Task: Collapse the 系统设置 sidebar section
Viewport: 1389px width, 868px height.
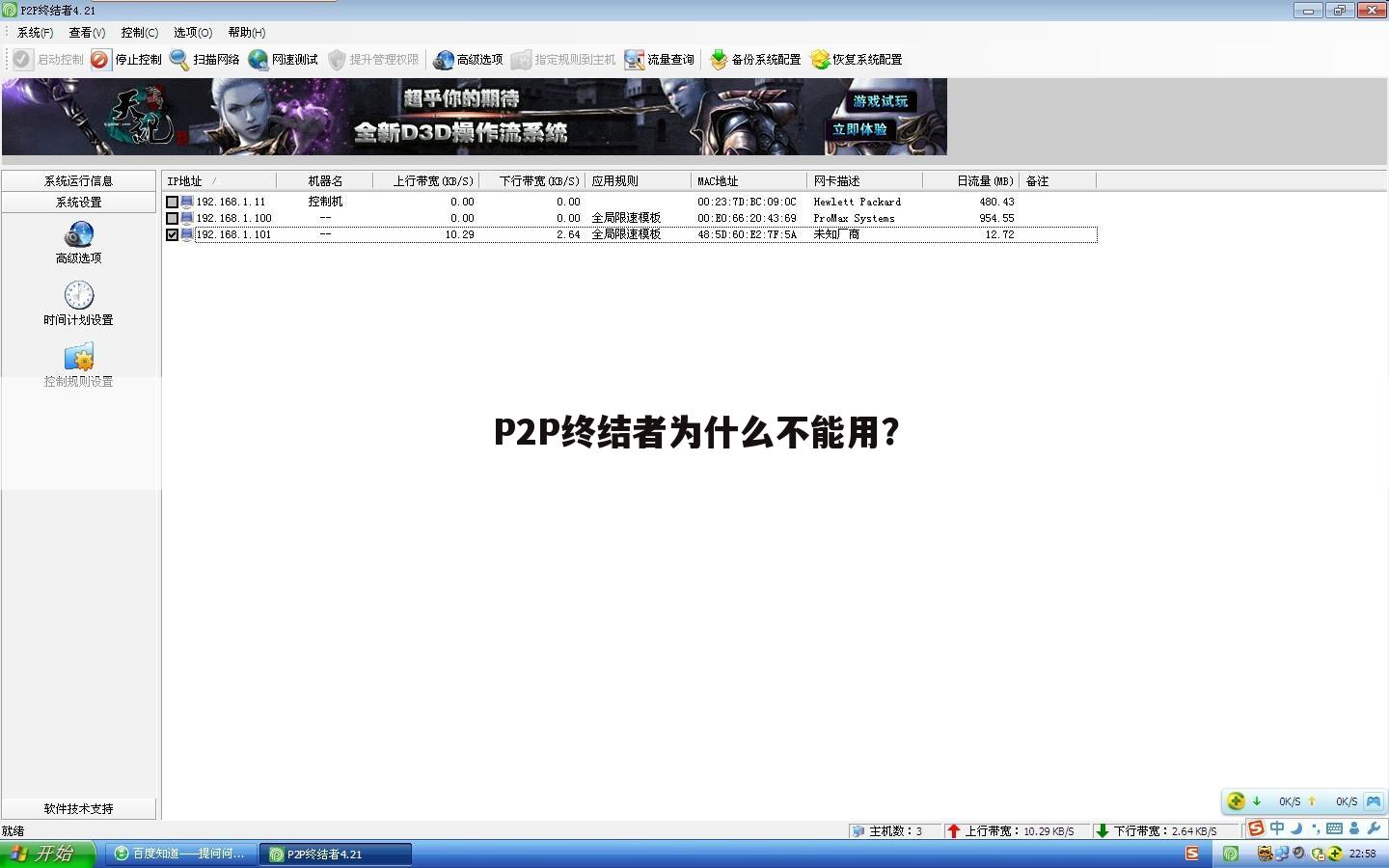Action: [x=80, y=202]
